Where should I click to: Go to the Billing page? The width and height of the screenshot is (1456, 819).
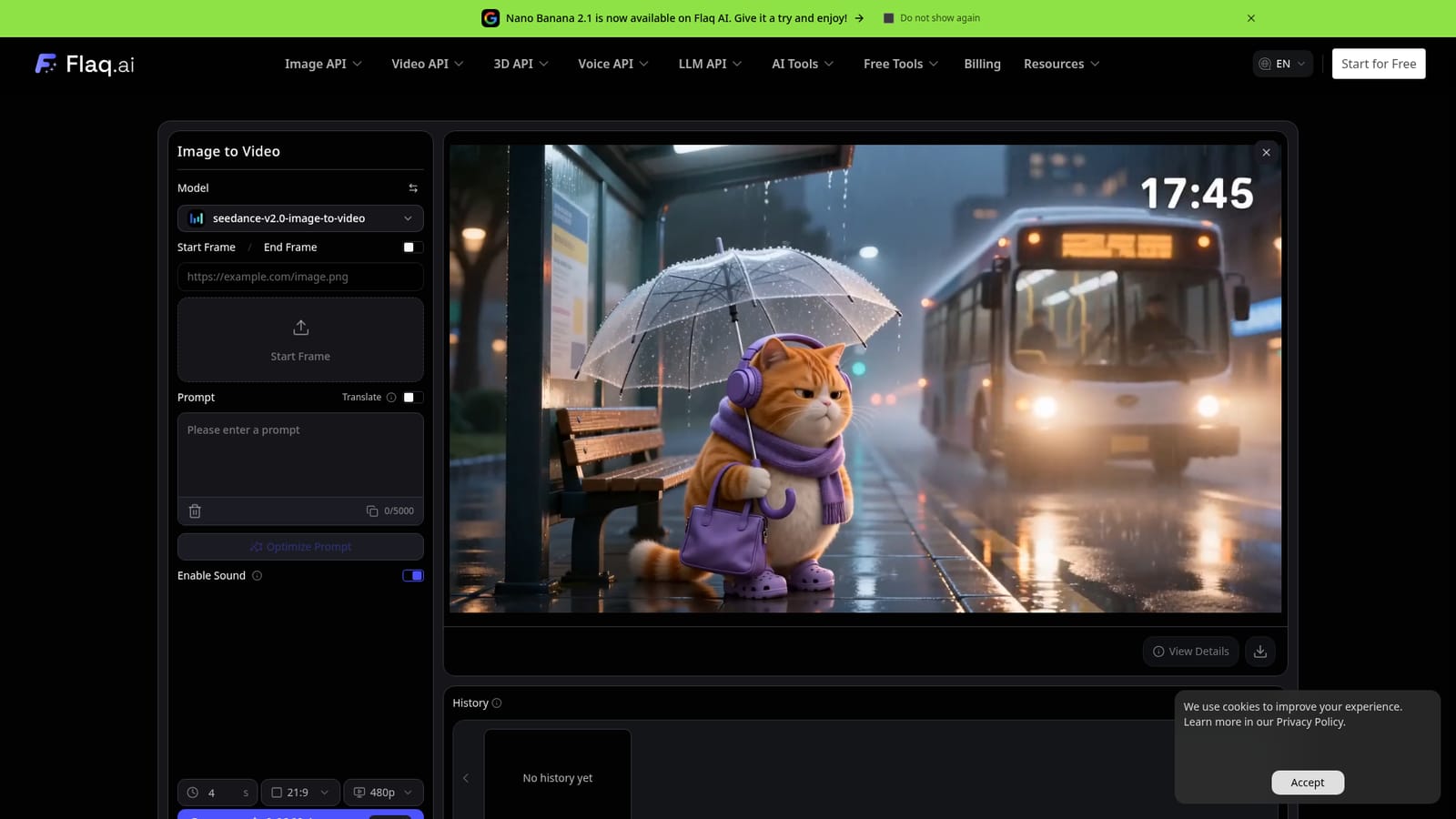click(x=982, y=64)
